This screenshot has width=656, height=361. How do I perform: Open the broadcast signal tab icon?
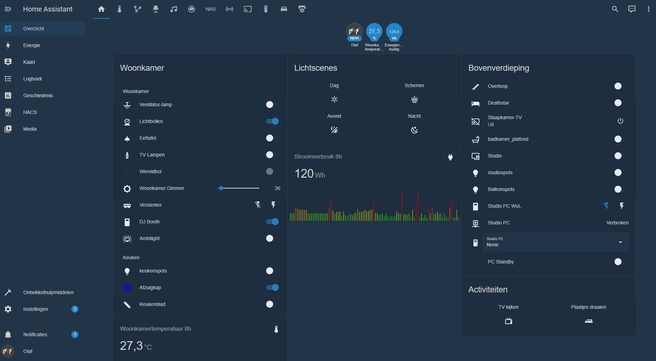pyautogui.click(x=229, y=9)
